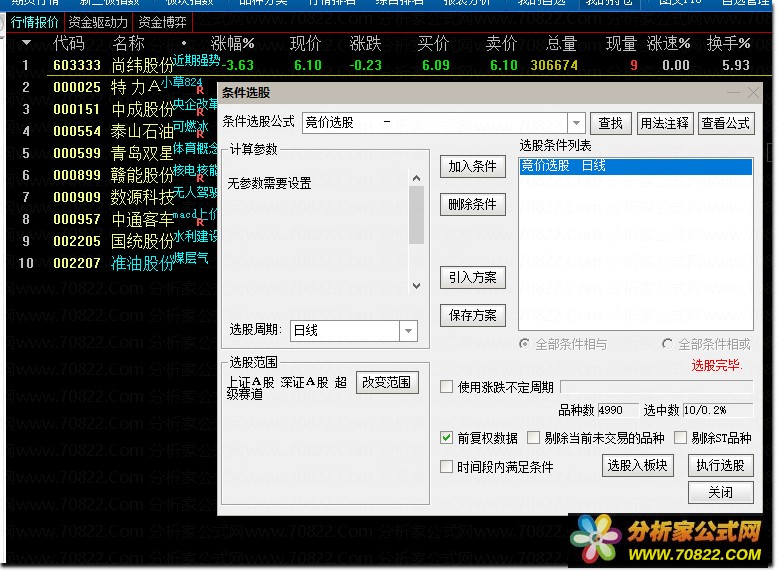
Task: Click the 分析家公式网 flower logo
Action: coord(595,538)
